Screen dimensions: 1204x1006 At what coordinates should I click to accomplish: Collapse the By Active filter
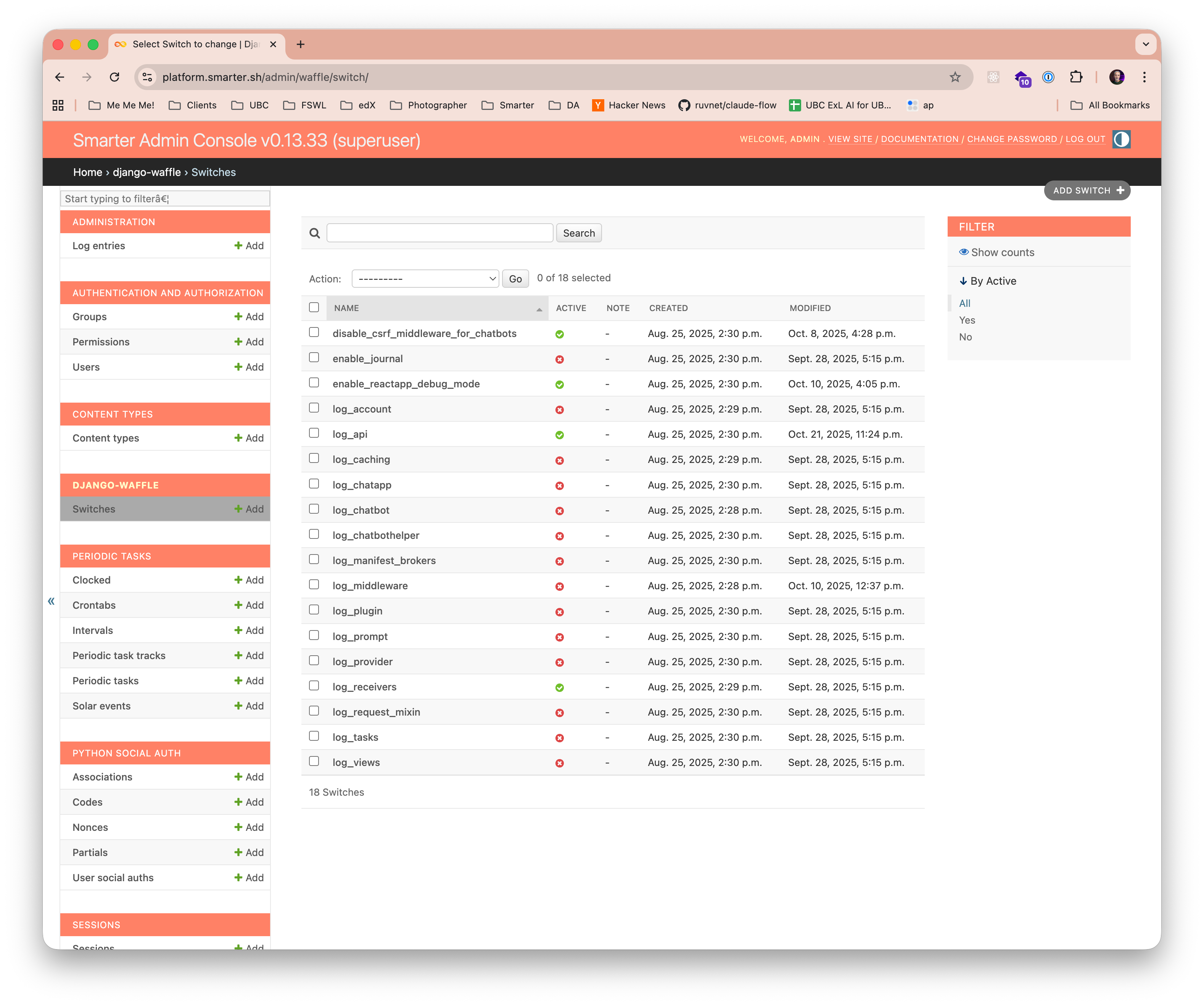pyautogui.click(x=987, y=281)
